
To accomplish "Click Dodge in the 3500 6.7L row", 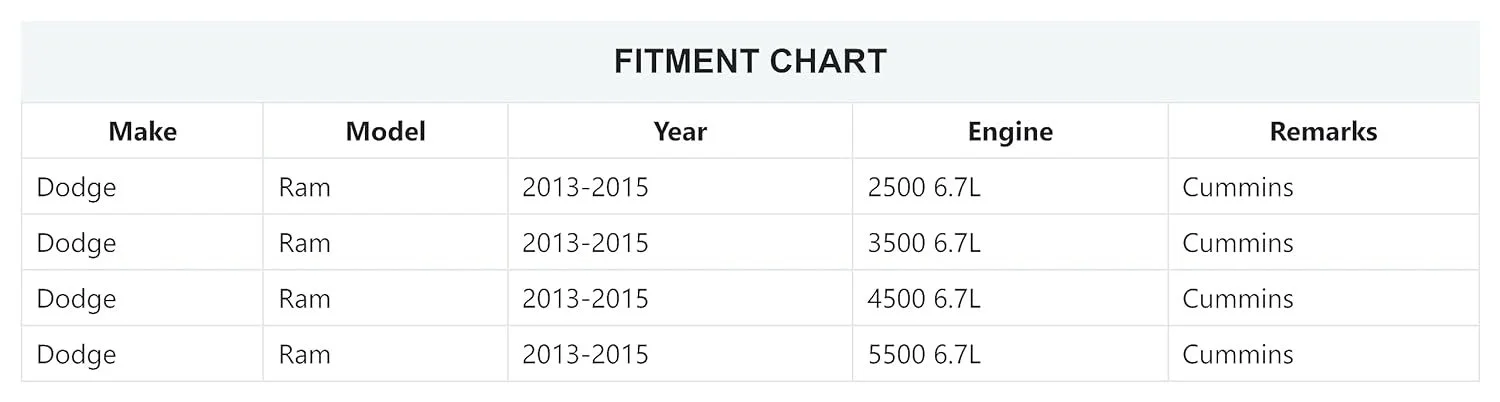I will [76, 243].
